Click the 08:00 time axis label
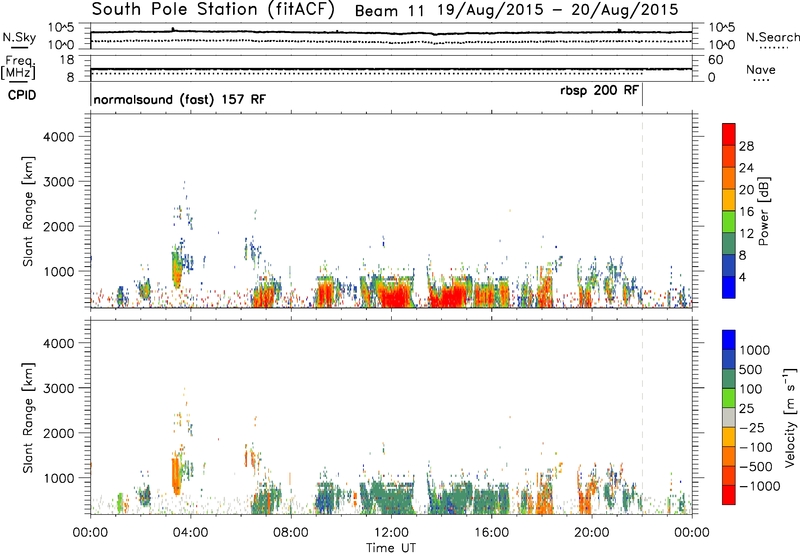Viewport: 800px width, 554px height. (x=290, y=533)
